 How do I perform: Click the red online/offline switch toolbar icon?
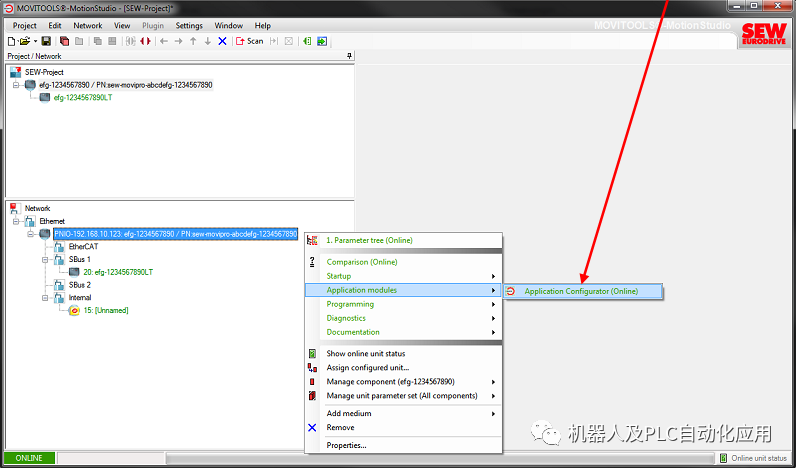coord(146,41)
